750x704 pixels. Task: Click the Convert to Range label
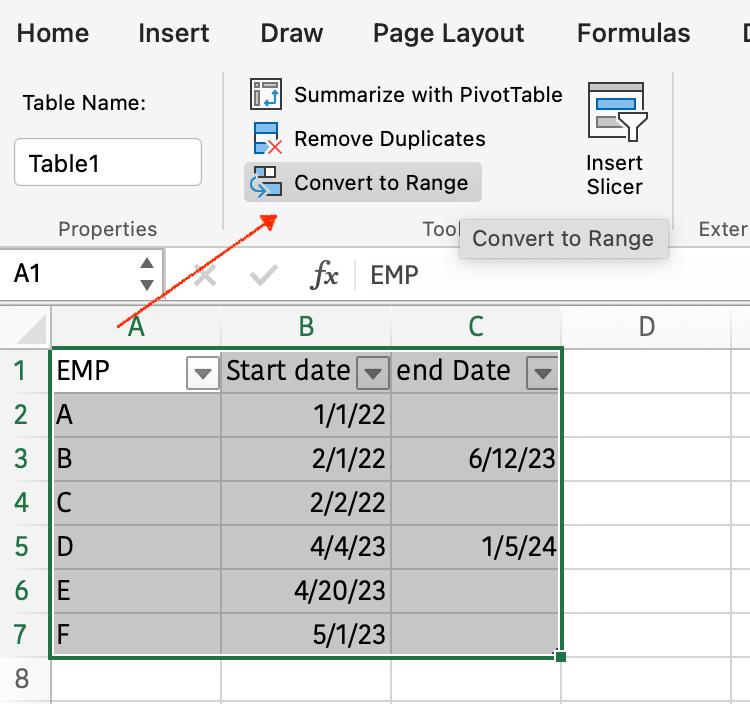point(381,183)
